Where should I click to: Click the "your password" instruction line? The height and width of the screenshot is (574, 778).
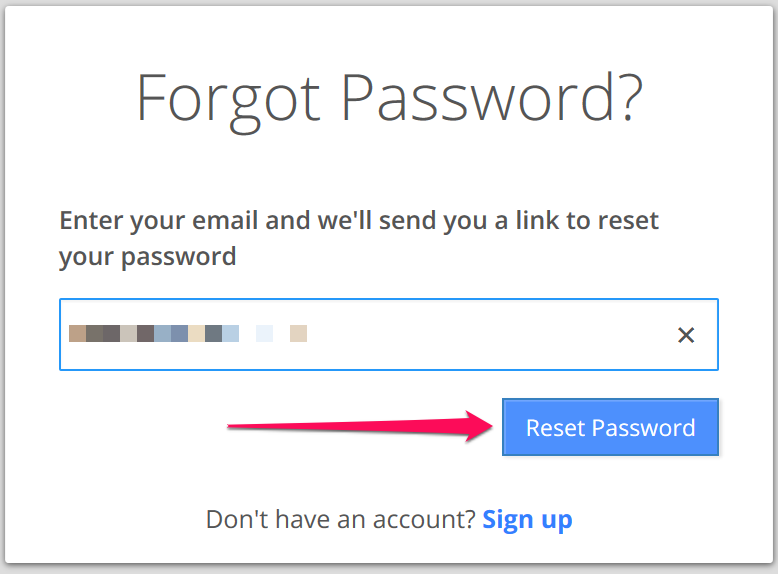[148, 257]
